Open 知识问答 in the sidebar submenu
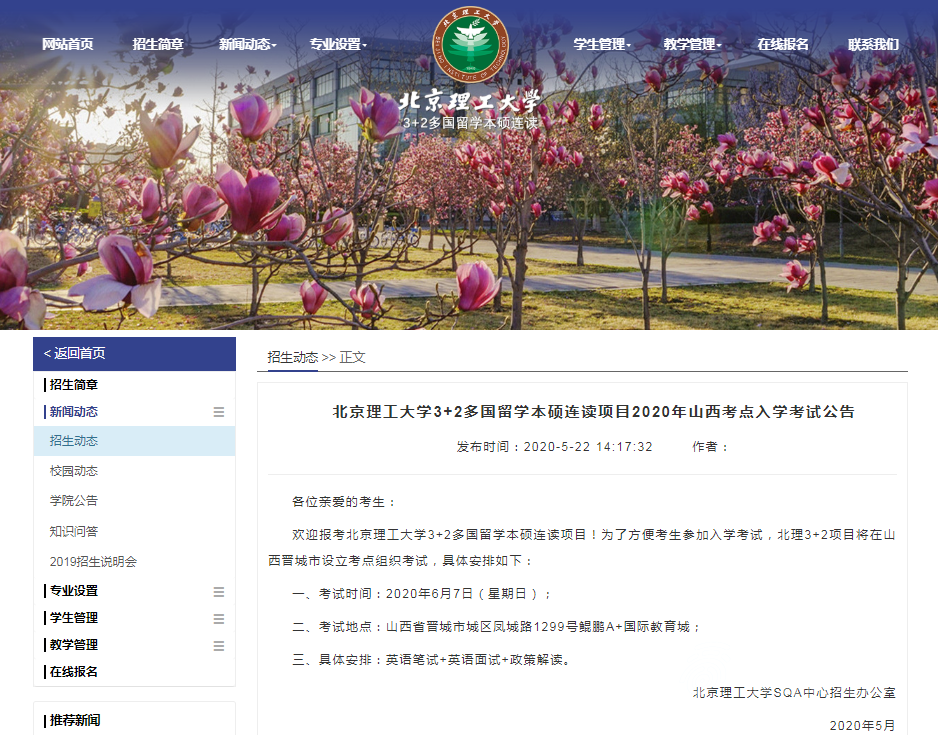 click(74, 531)
